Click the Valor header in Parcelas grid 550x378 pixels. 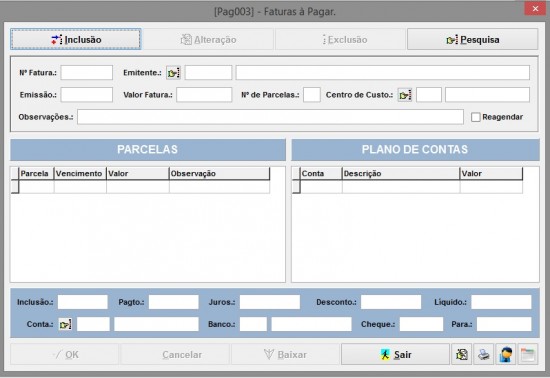138,174
